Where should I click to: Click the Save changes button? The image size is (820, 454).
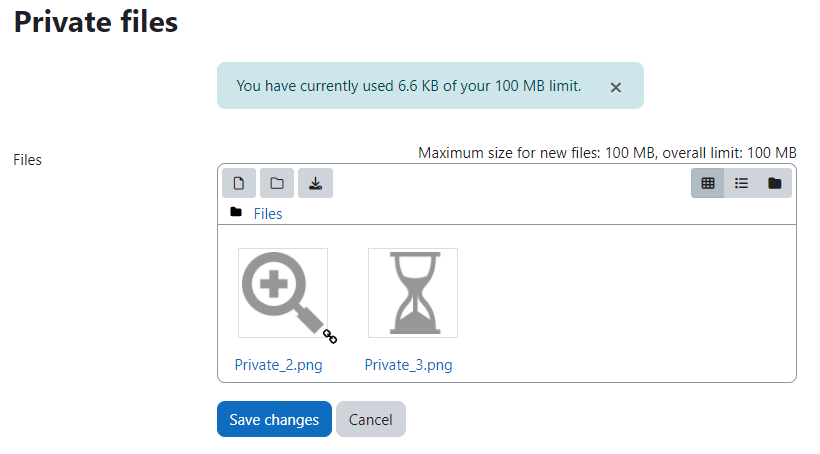click(275, 419)
